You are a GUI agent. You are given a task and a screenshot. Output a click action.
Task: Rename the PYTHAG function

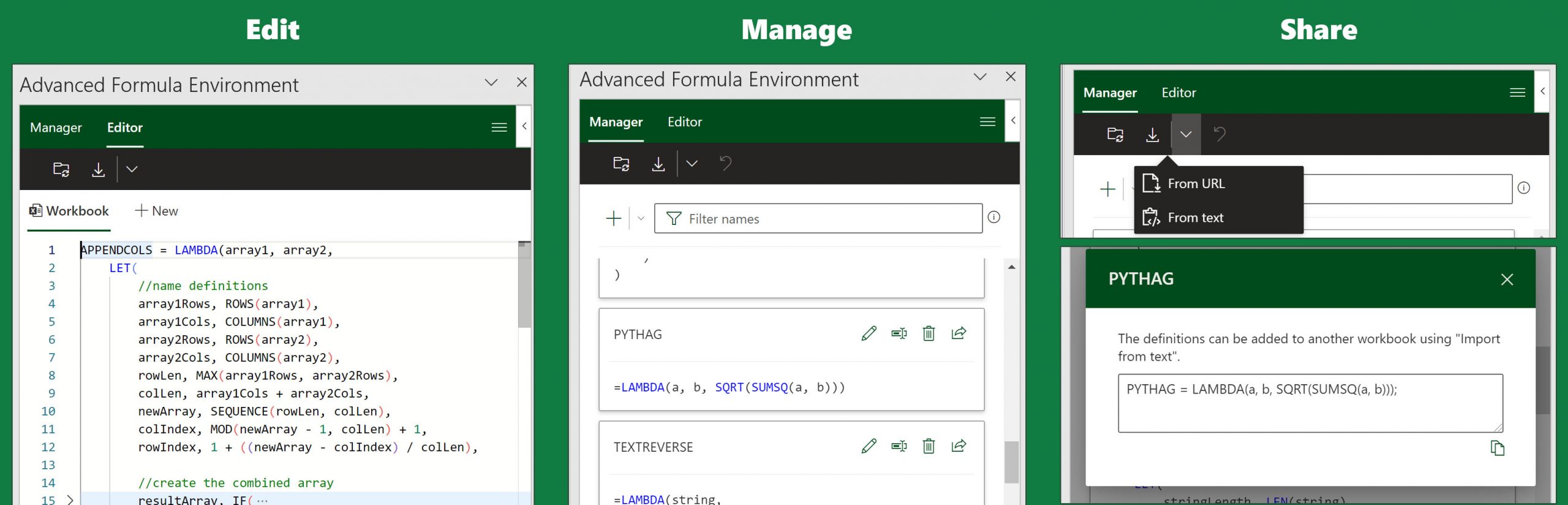[899, 333]
